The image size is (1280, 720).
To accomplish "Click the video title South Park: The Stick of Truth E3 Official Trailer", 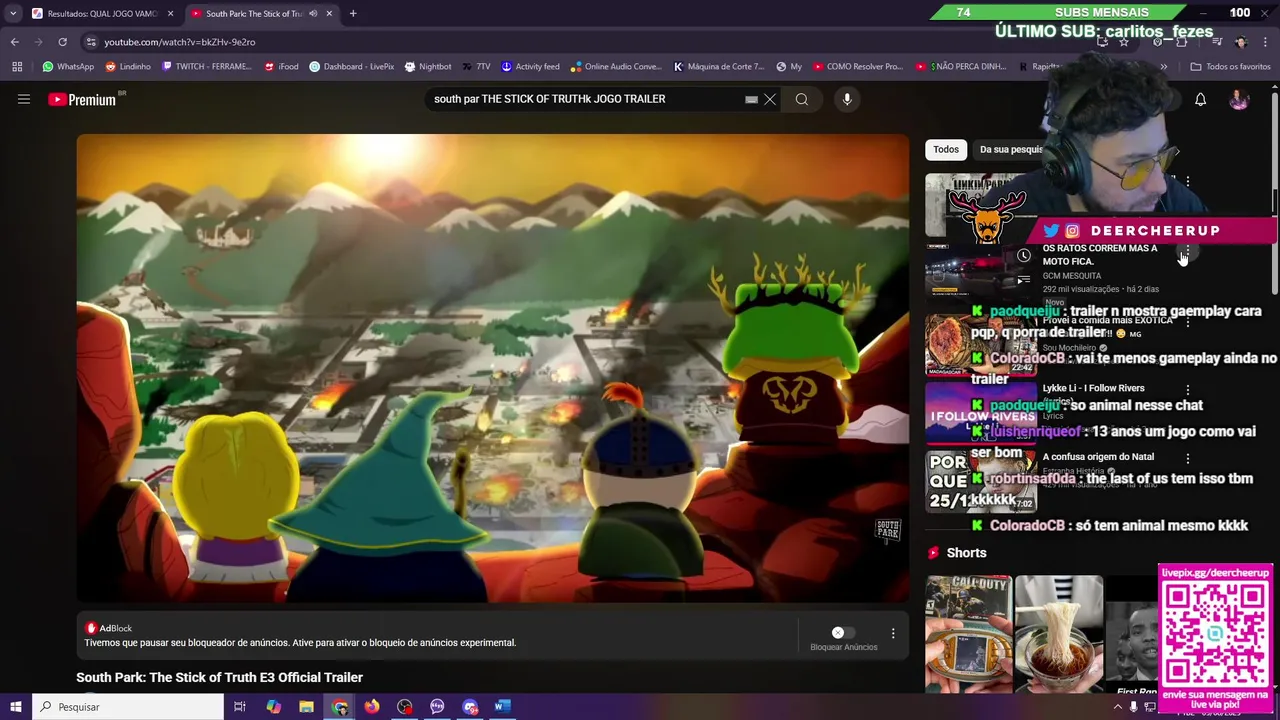I will (x=219, y=678).
